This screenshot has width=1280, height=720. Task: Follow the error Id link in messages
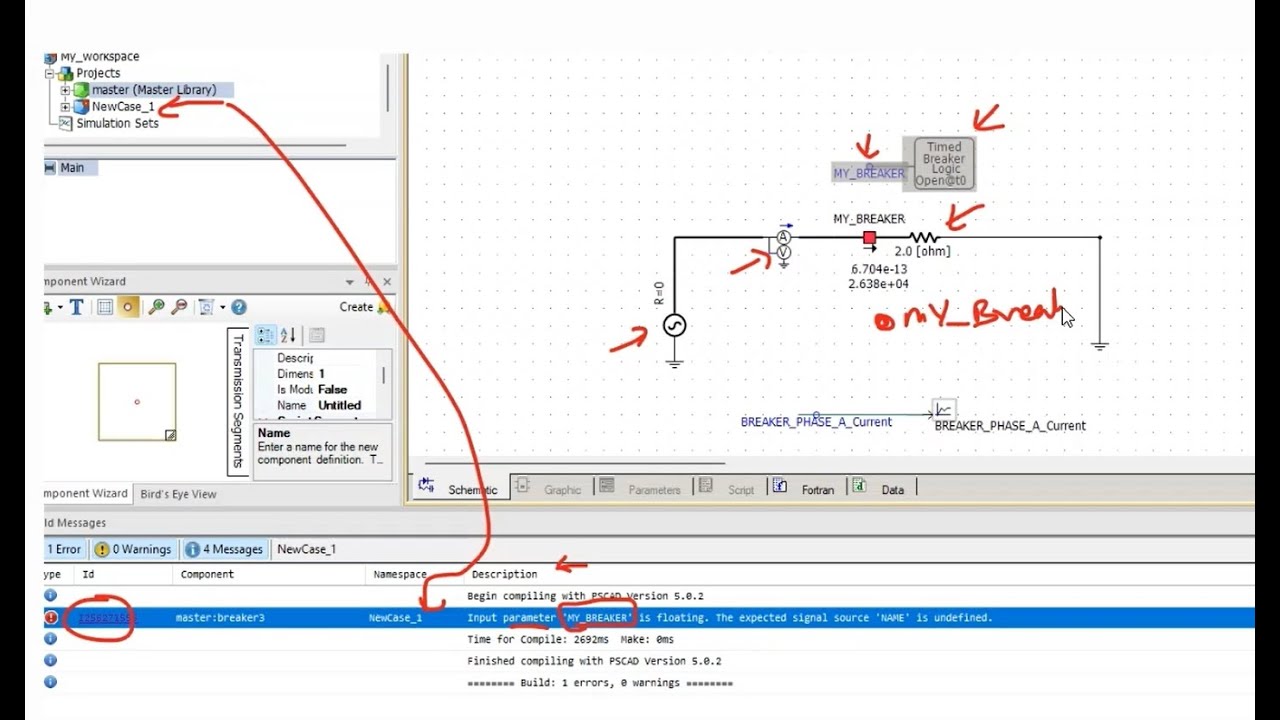[106, 618]
